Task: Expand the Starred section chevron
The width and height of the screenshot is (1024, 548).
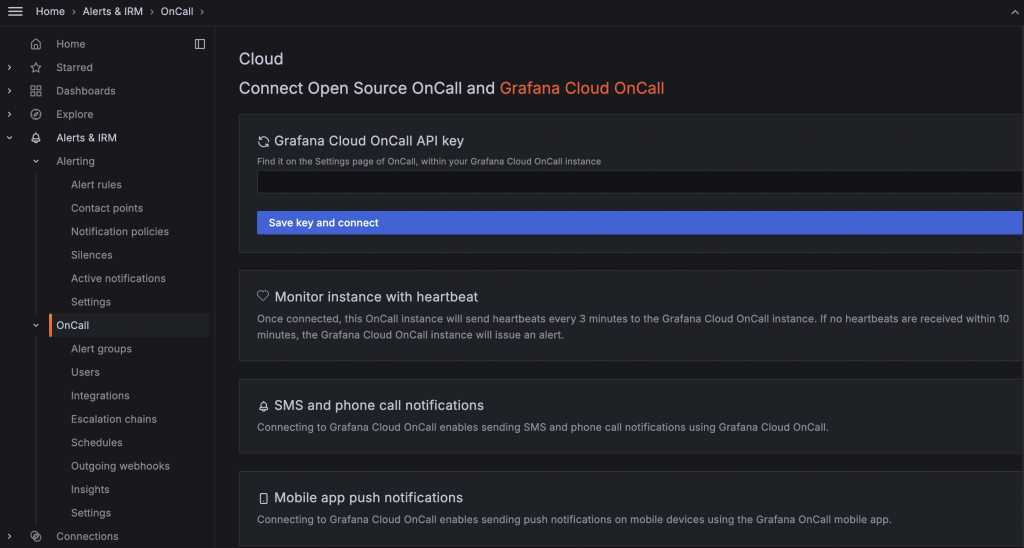Action: click(x=10, y=68)
